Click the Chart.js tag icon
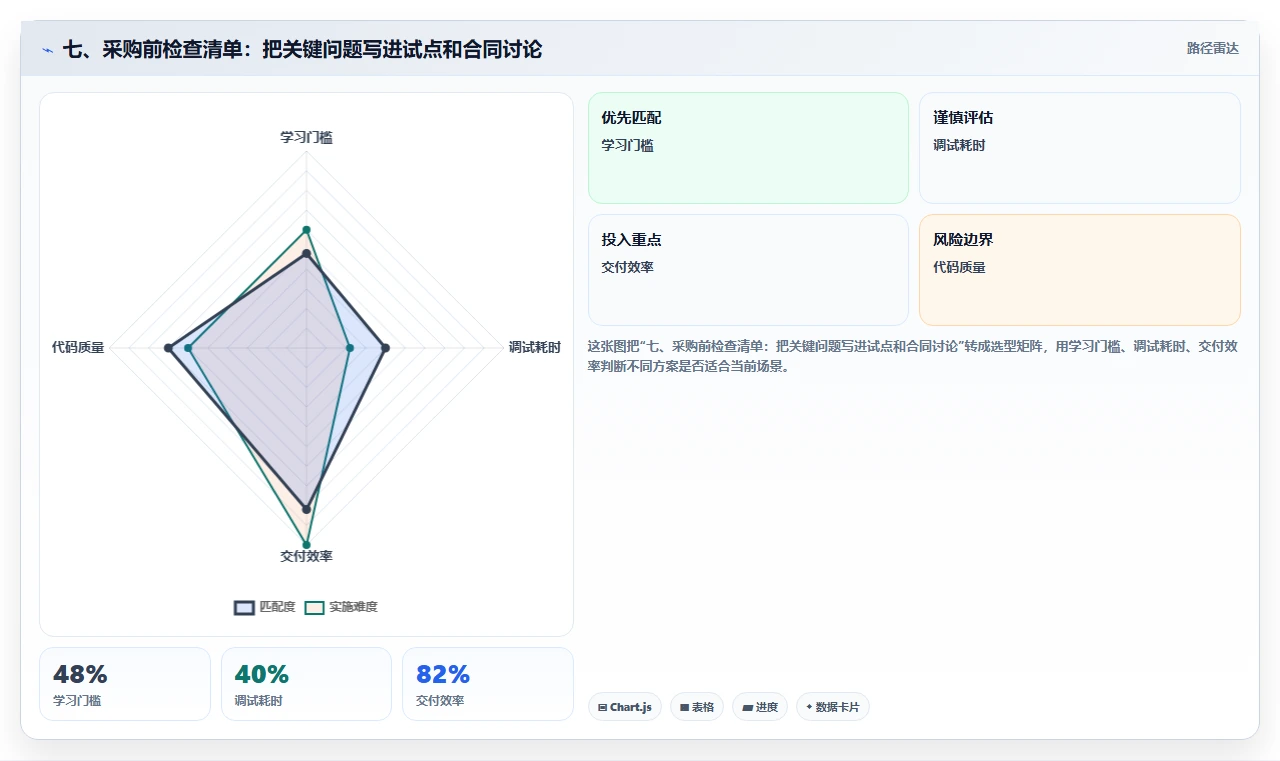Image resolution: width=1280 pixels, height=761 pixels. pos(603,707)
